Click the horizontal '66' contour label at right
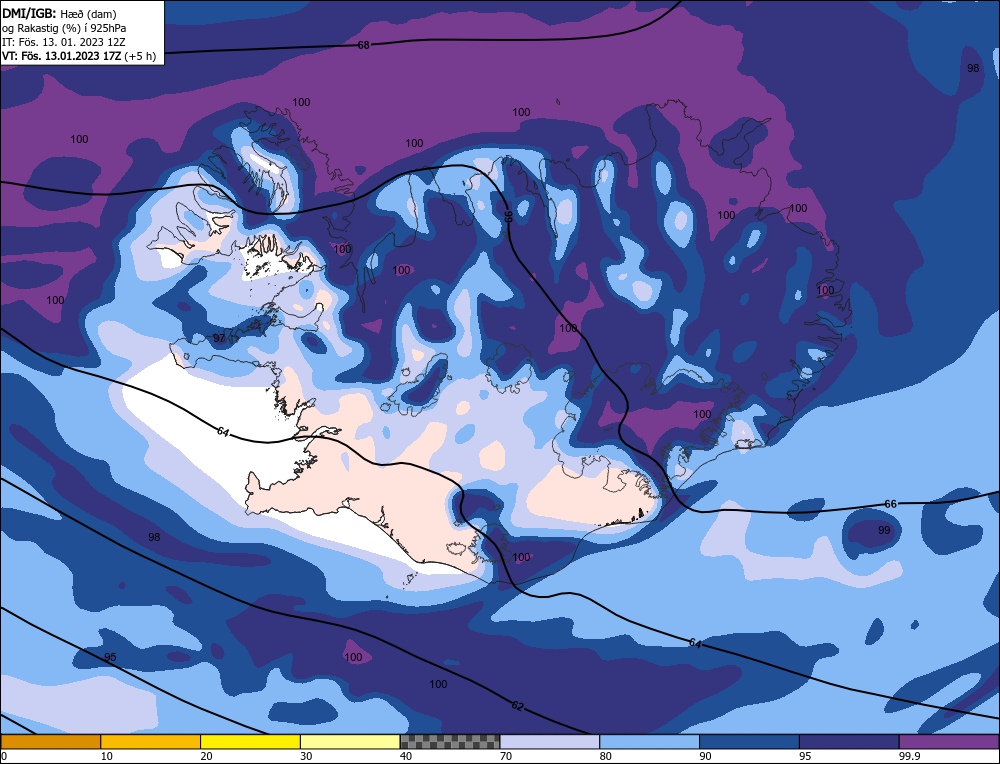The height and width of the screenshot is (764, 1000). tap(890, 504)
